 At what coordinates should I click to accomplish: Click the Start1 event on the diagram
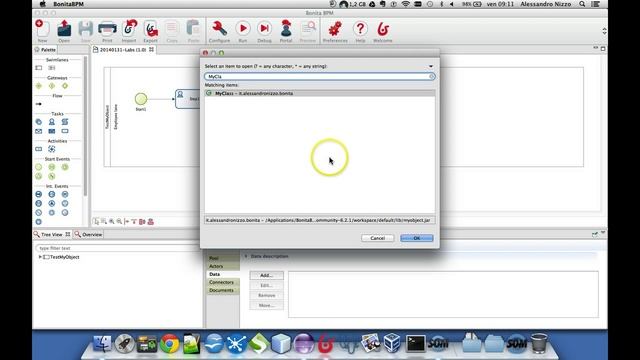pos(141,99)
